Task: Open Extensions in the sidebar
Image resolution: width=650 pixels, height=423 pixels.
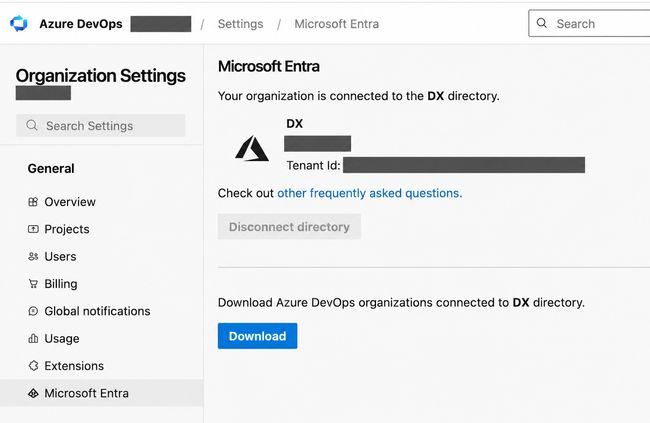Action: coord(102,366)
